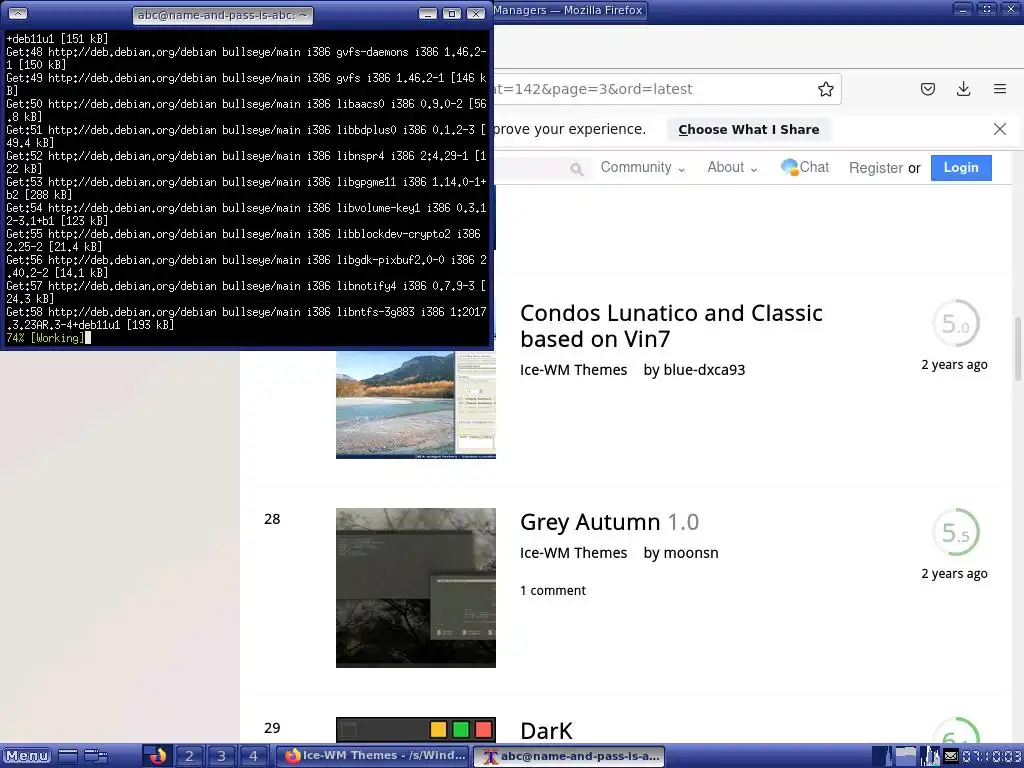The image size is (1024, 768).
Task: Open the Register link
Action: click(876, 168)
